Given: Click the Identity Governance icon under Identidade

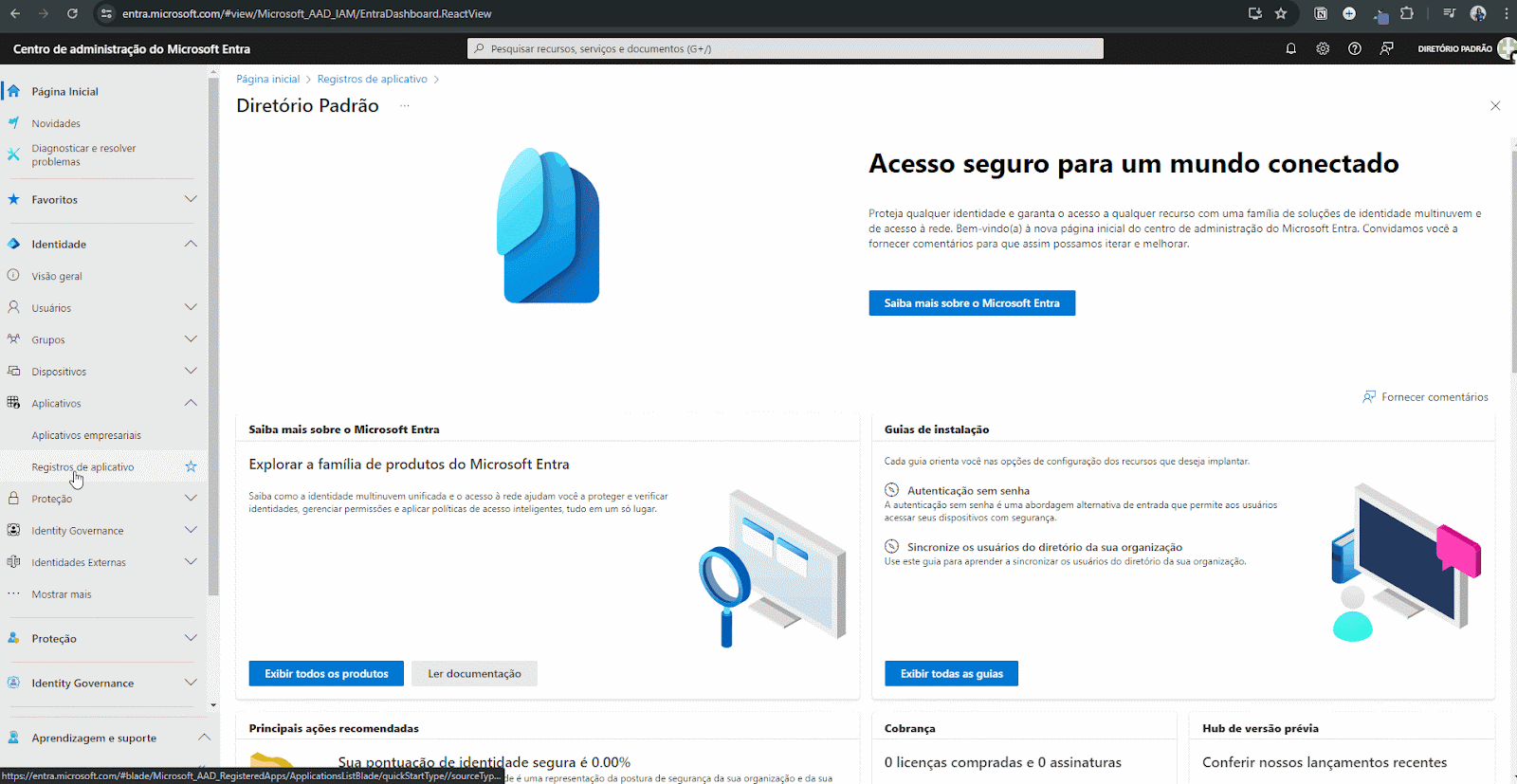Looking at the screenshot, I should tap(13, 530).
